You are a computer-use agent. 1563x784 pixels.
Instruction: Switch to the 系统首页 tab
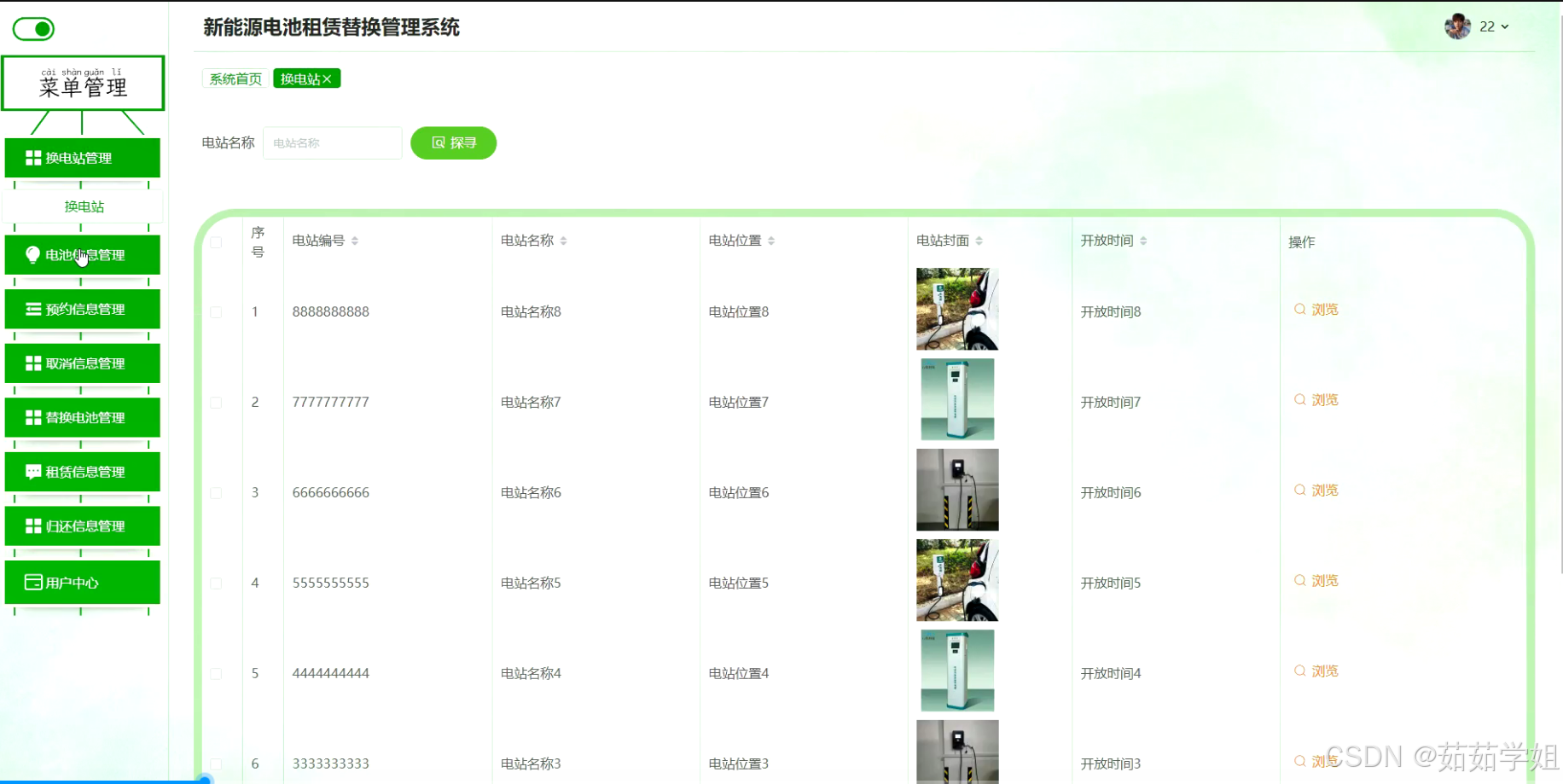coord(235,78)
